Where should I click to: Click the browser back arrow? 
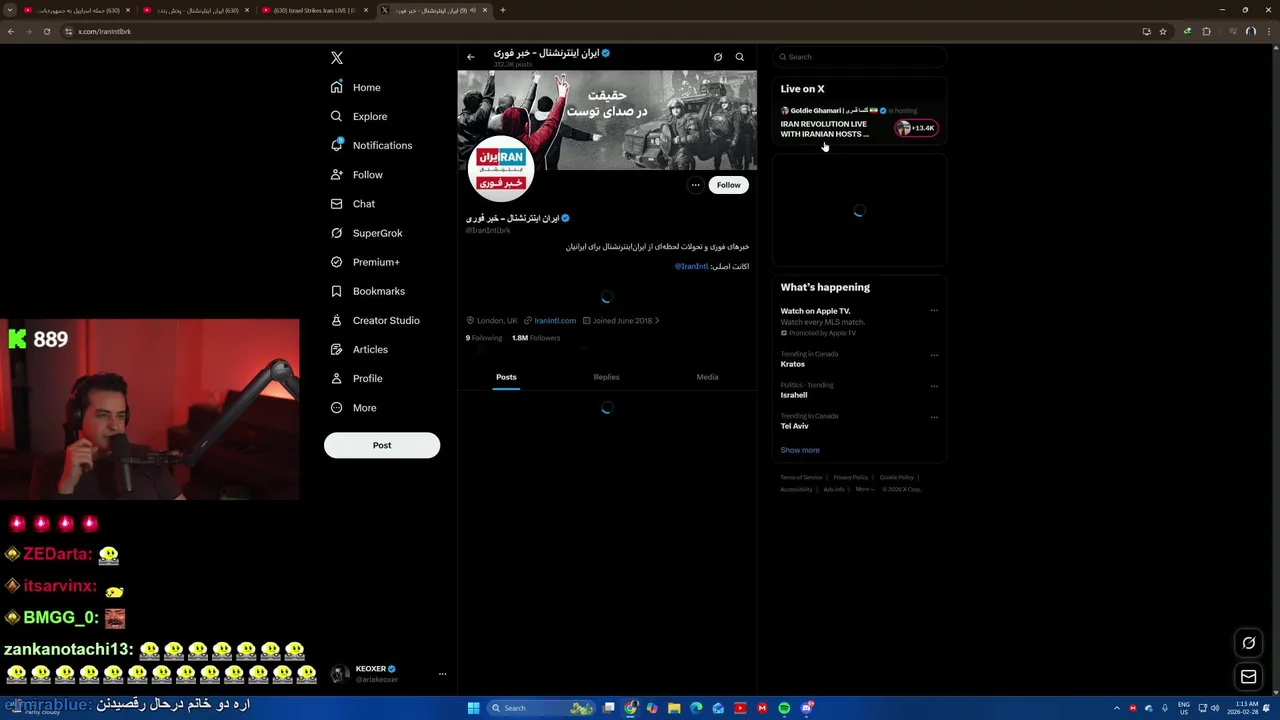click(x=11, y=31)
